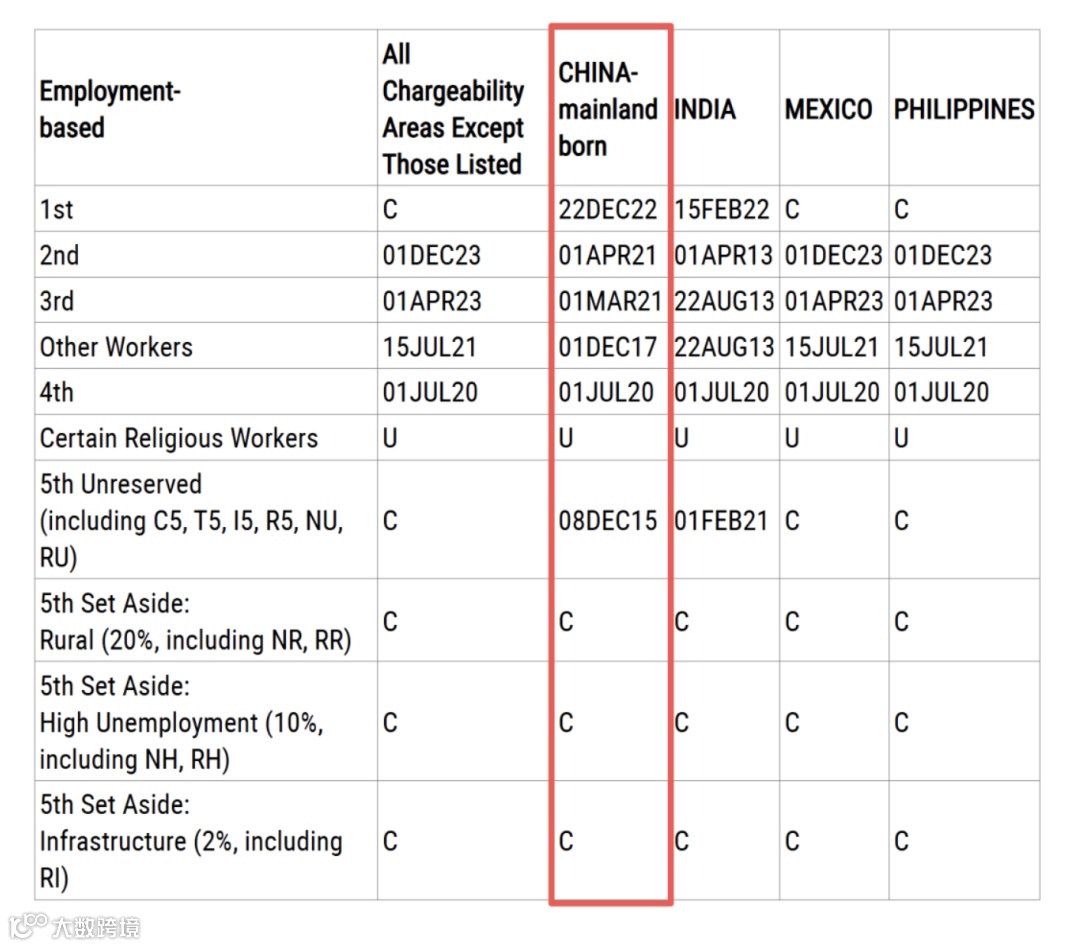Select the "5th Set Aside: Infrastructure" label
Image resolution: width=1080 pixels, height=947 pixels.
point(191,842)
